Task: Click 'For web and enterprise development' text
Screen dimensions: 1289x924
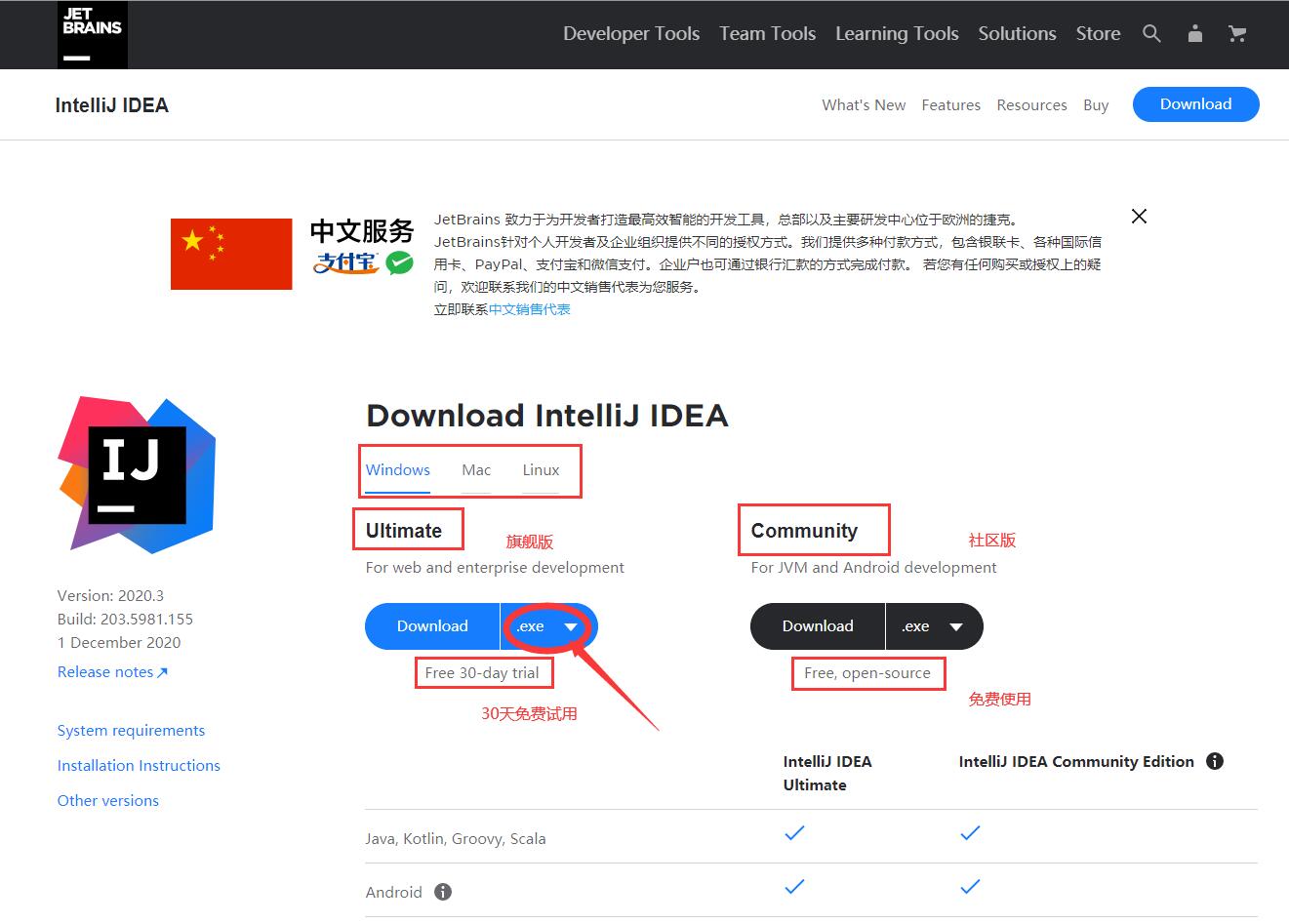Action: click(x=495, y=568)
